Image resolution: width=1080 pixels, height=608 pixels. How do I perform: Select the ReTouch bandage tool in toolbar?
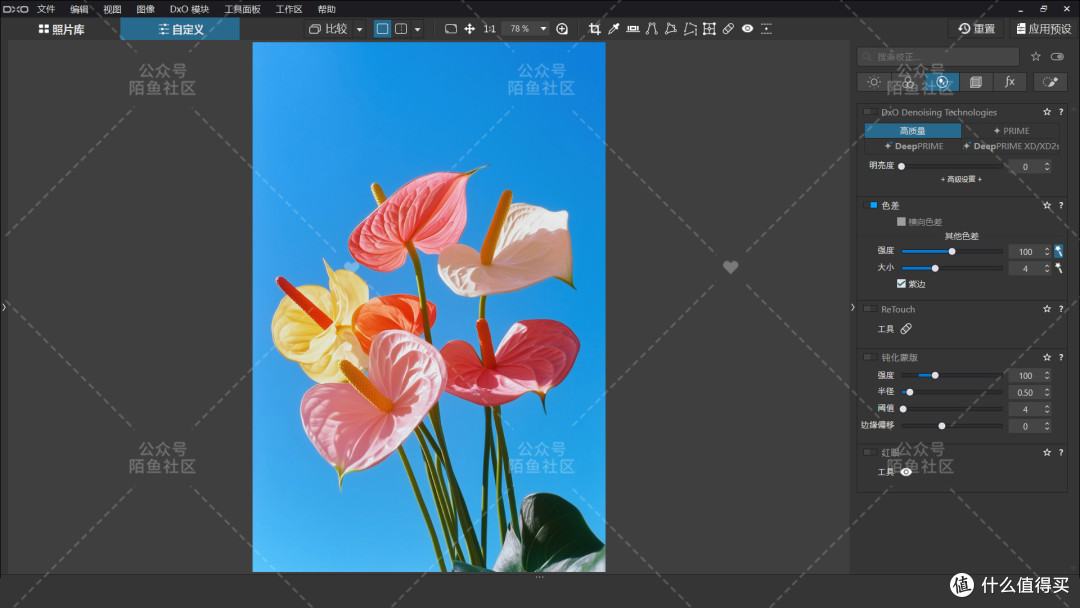728,29
